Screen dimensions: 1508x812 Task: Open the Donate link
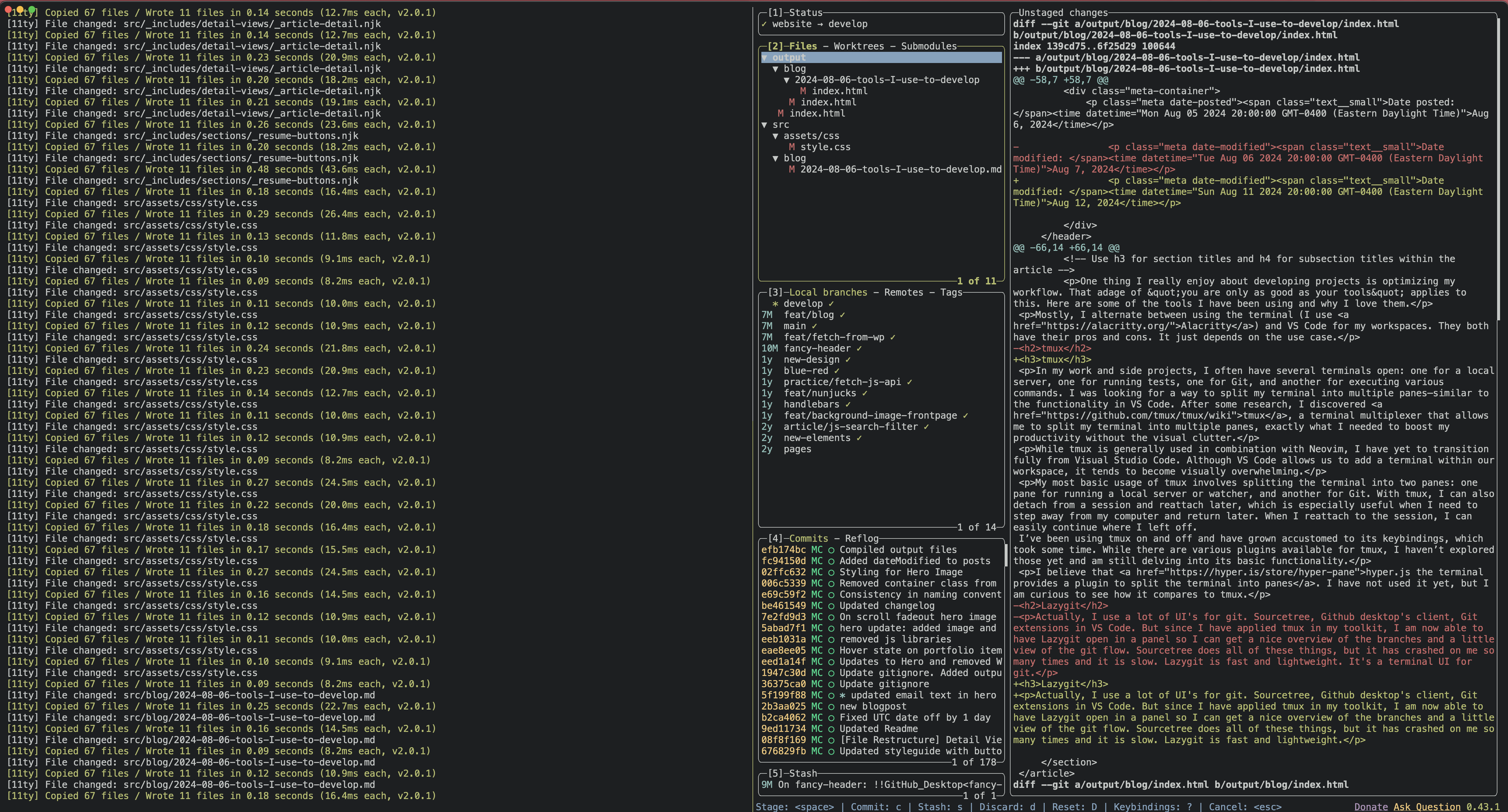pyautogui.click(x=1370, y=807)
